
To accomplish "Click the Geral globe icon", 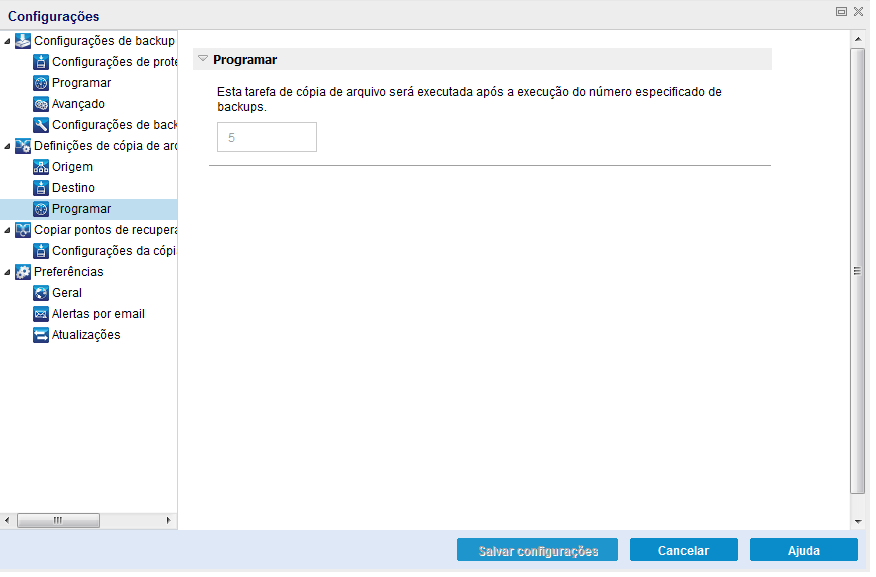I will pos(41,293).
